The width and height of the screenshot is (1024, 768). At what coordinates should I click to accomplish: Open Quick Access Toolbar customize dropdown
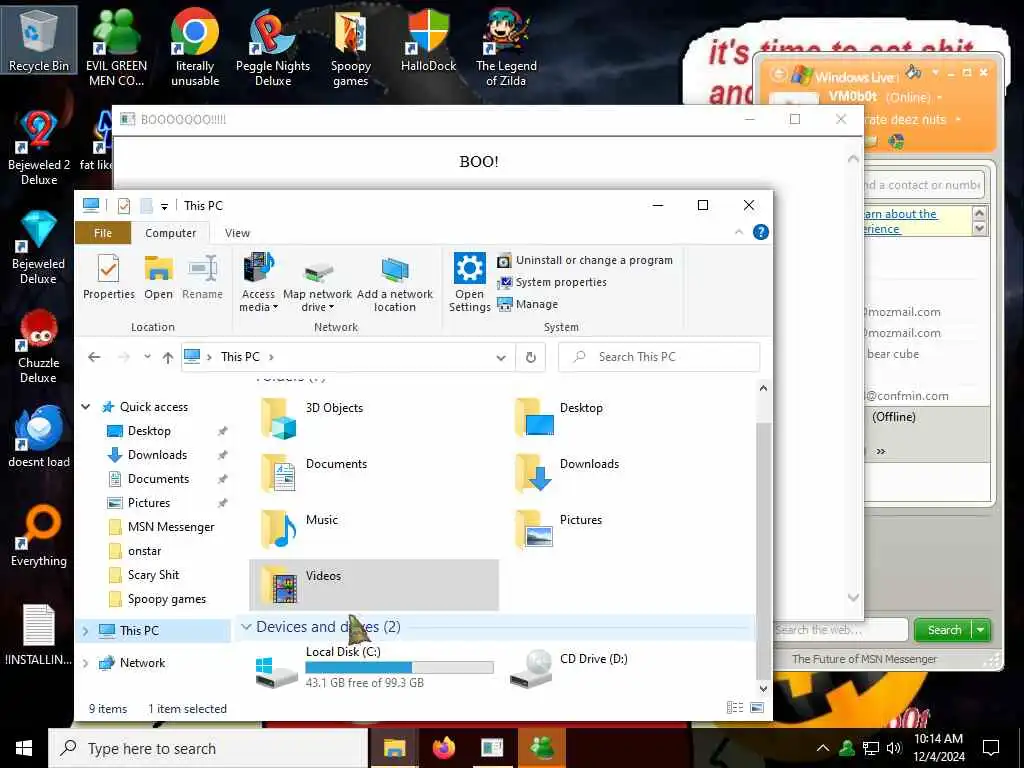(165, 206)
